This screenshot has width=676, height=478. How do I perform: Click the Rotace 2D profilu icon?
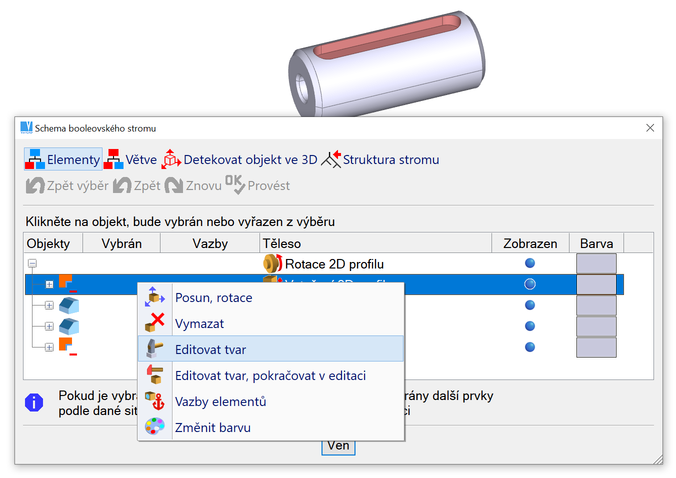[x=272, y=264]
